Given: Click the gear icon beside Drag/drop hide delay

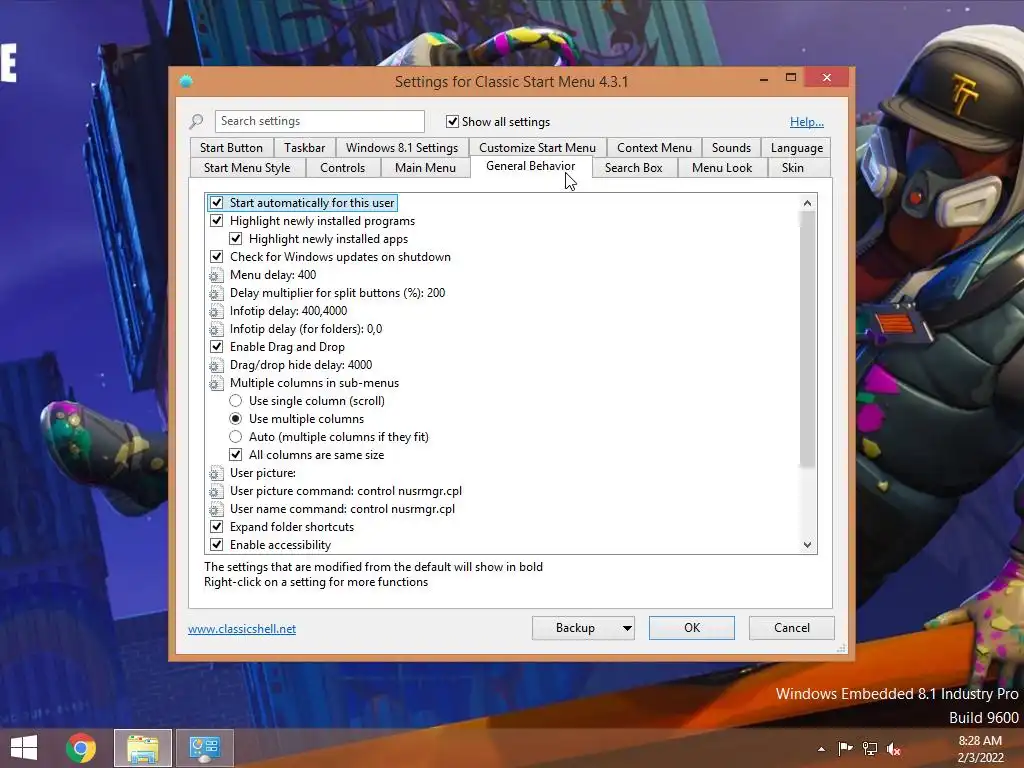Looking at the screenshot, I should (216, 365).
